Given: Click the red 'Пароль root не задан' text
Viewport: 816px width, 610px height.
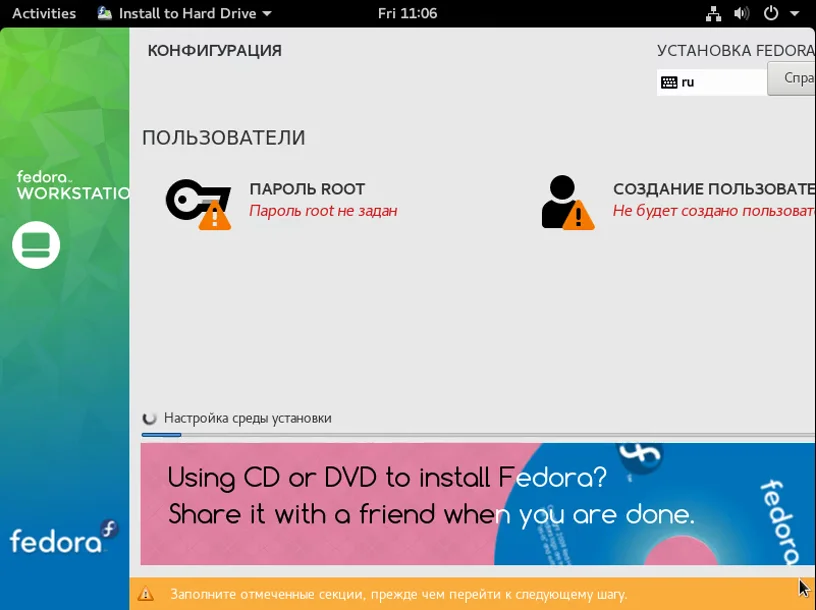Looking at the screenshot, I should 323,211.
